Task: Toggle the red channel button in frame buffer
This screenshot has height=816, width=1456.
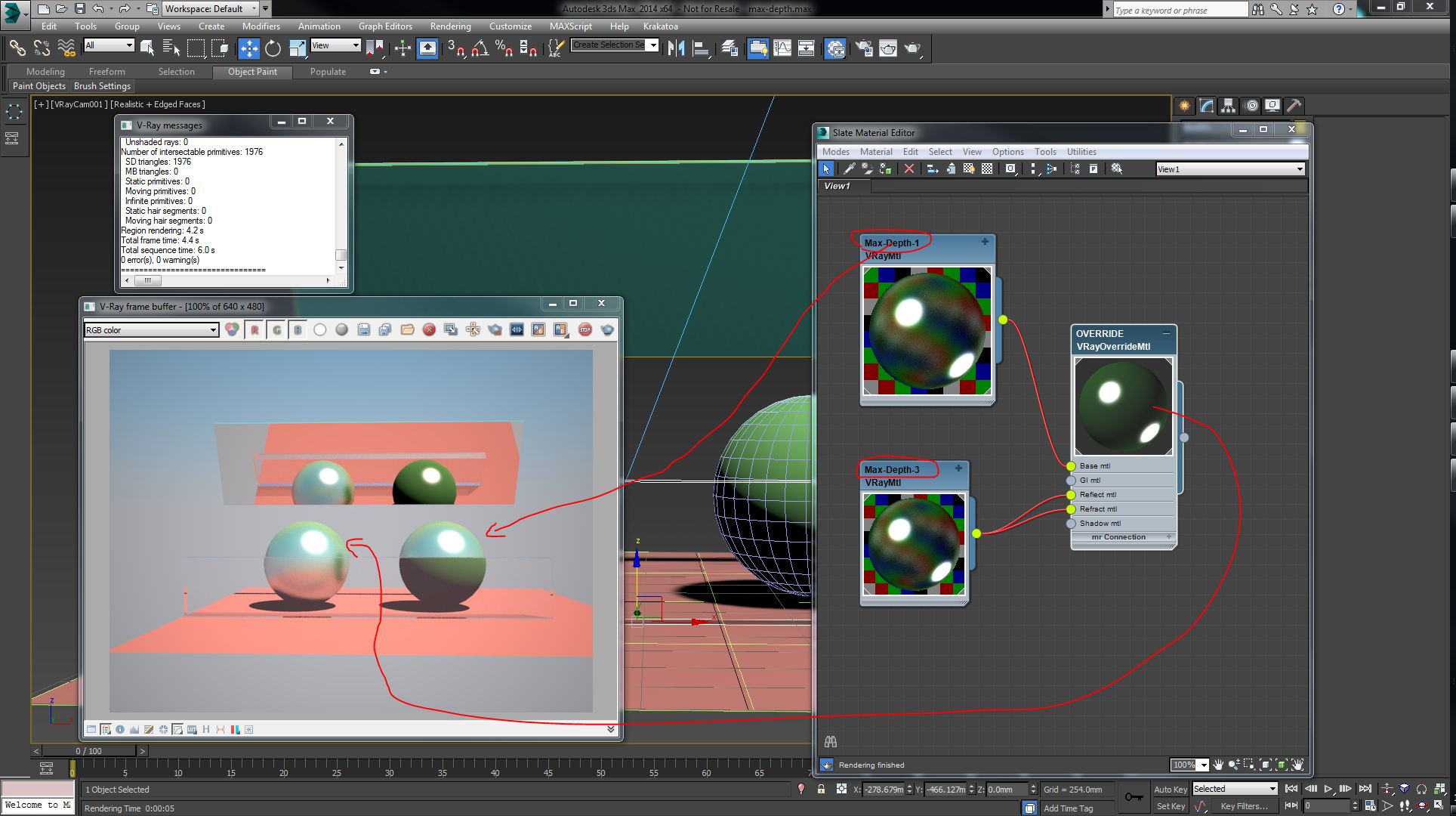Action: (254, 329)
